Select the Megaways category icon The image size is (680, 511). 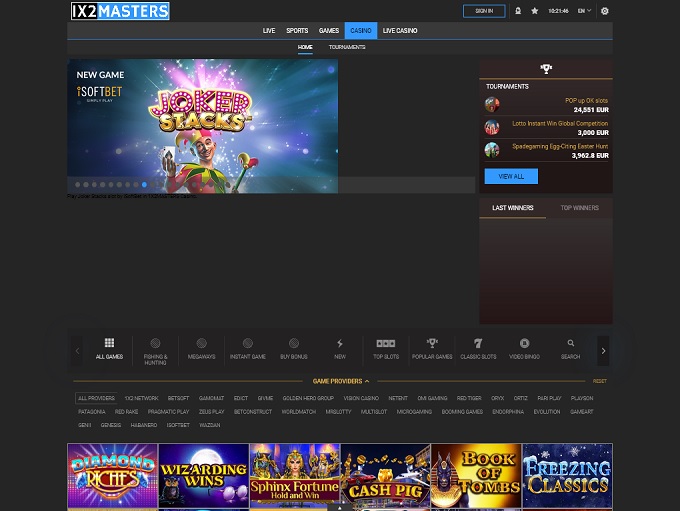(201, 344)
